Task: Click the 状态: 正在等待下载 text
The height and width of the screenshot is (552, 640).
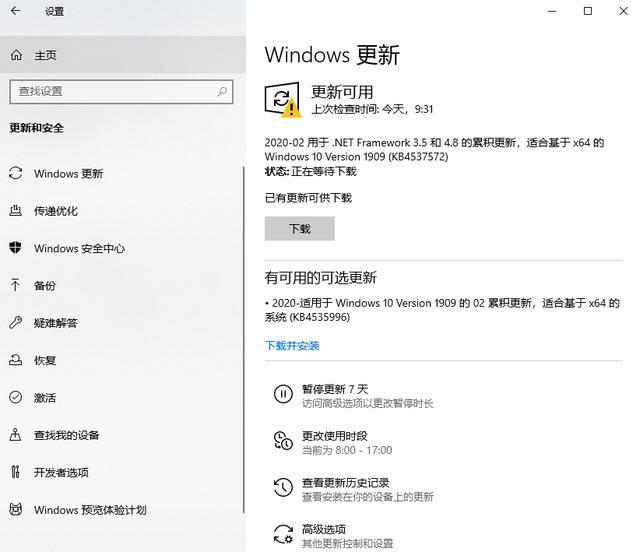Action: (311, 171)
